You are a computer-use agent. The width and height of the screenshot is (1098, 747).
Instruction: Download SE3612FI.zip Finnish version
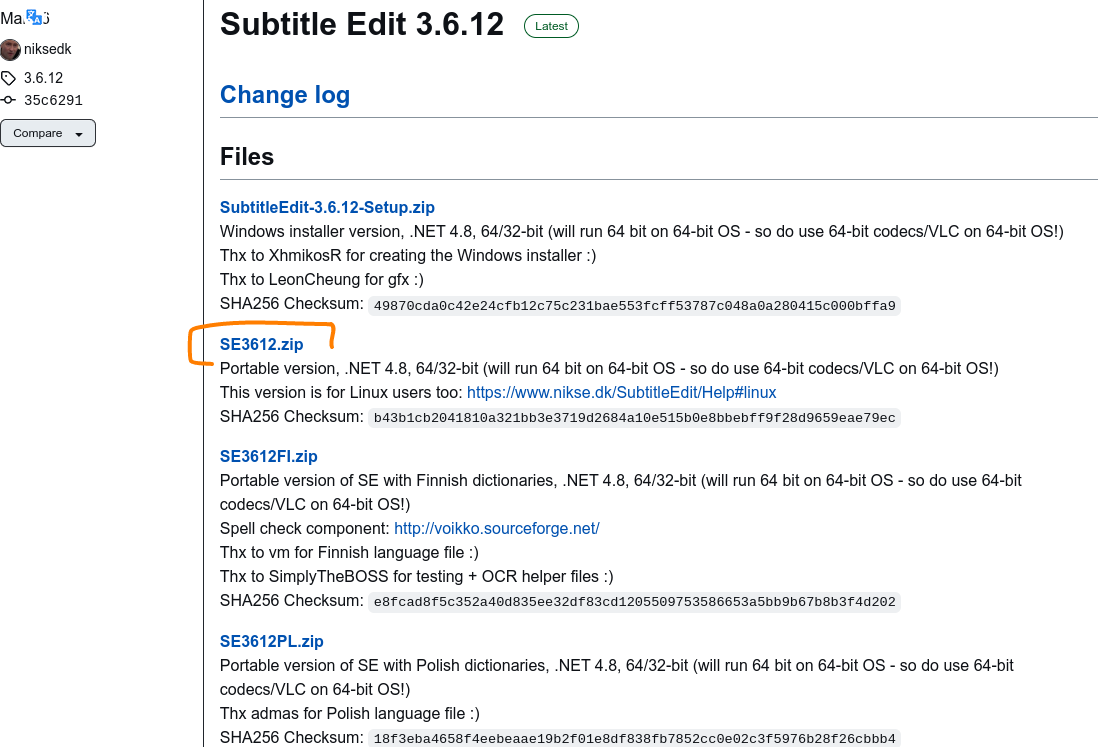coord(268,456)
